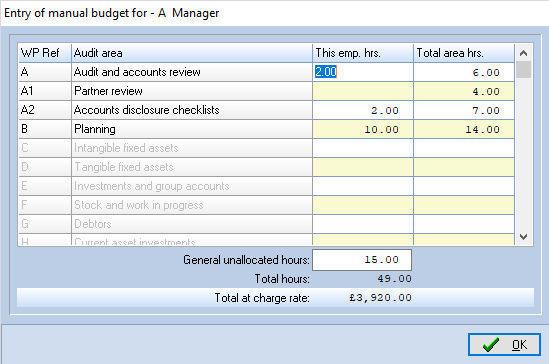The width and height of the screenshot is (549, 364).
Task: Click WP Ref cell A2
Action: tap(45, 110)
